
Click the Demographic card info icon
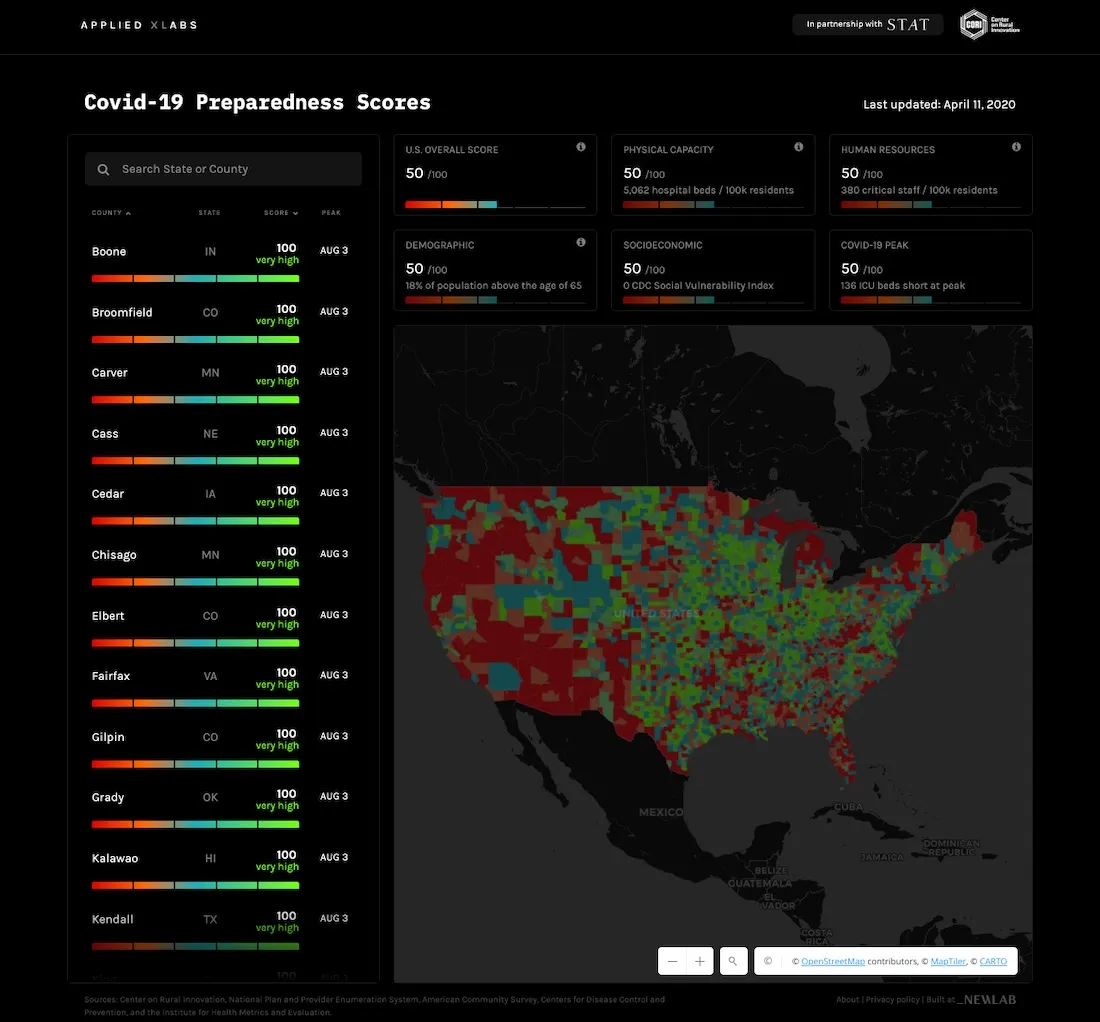581,241
